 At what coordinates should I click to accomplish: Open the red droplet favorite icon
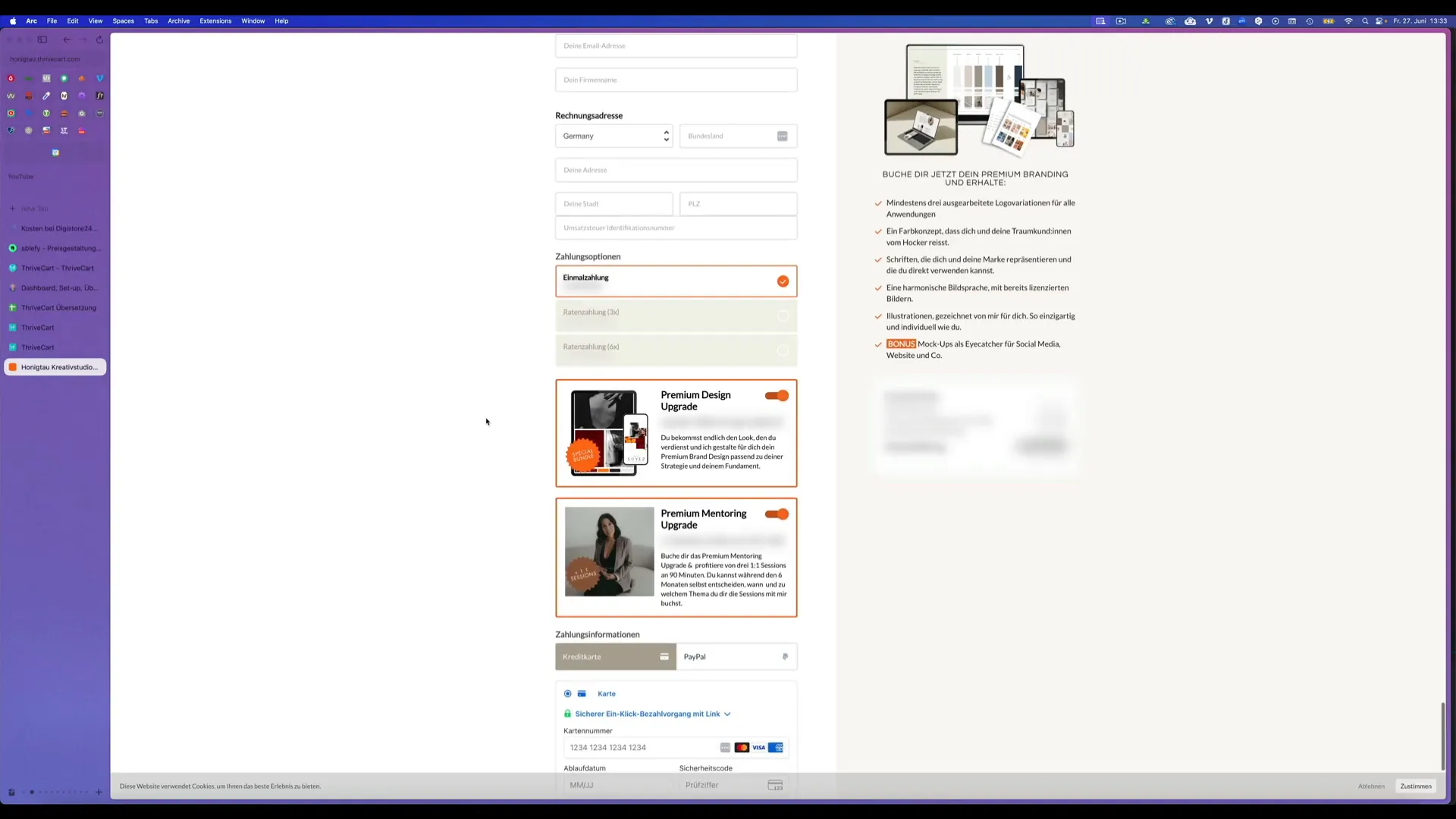click(x=11, y=78)
